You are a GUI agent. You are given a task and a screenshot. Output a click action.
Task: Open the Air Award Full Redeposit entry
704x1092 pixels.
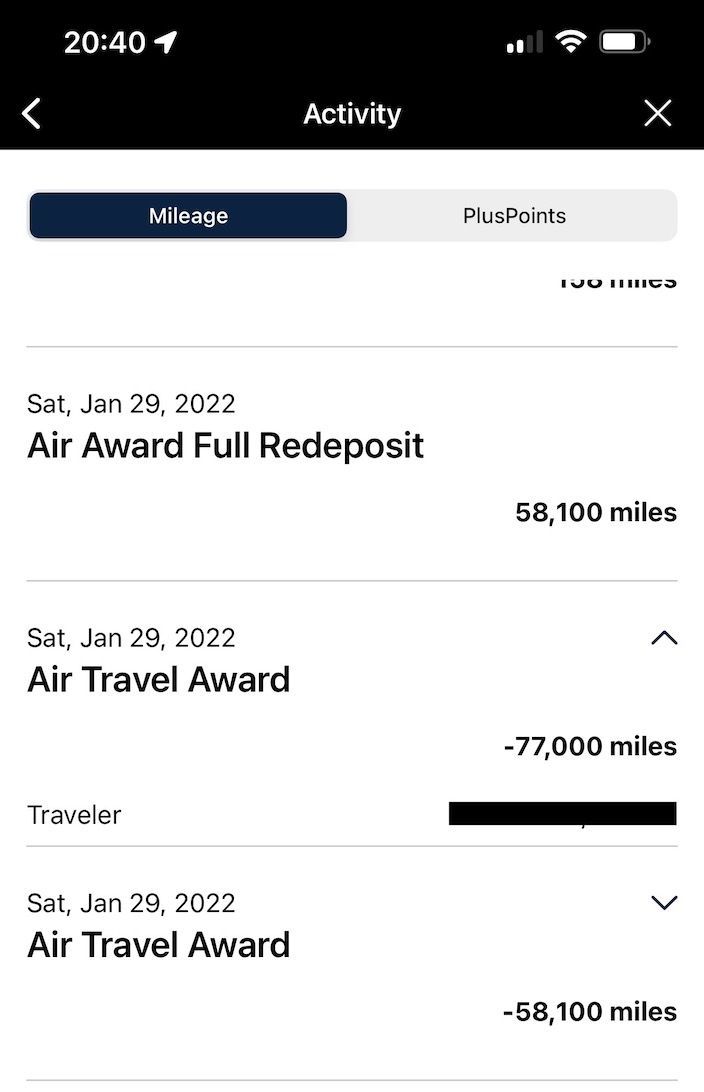click(x=226, y=445)
